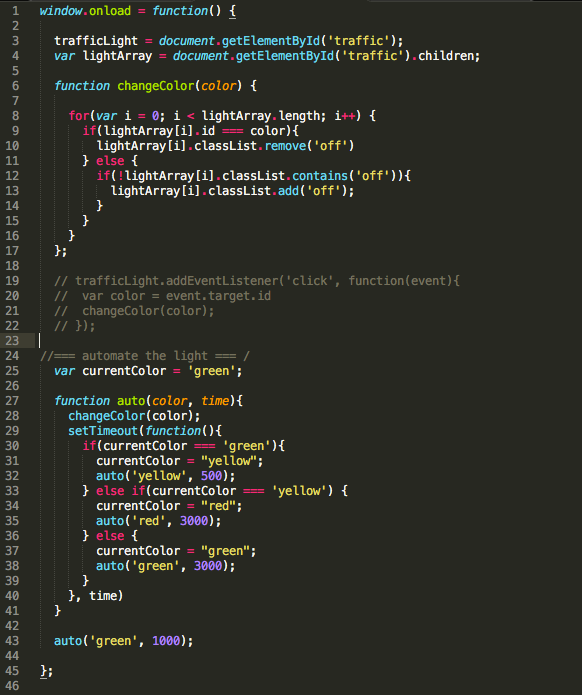This screenshot has width=582, height=695.
Task: Click commented 'changeColor(color);' on line 21
Action: 148,311
